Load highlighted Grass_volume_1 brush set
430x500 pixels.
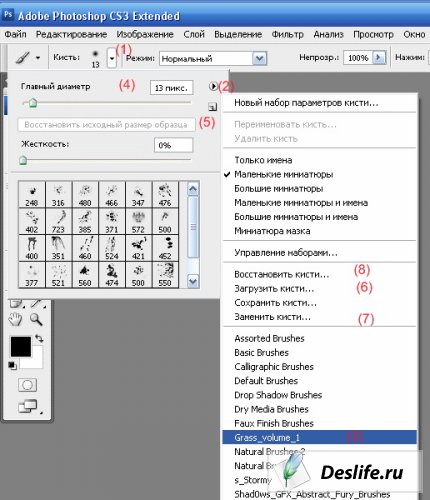pos(319,437)
